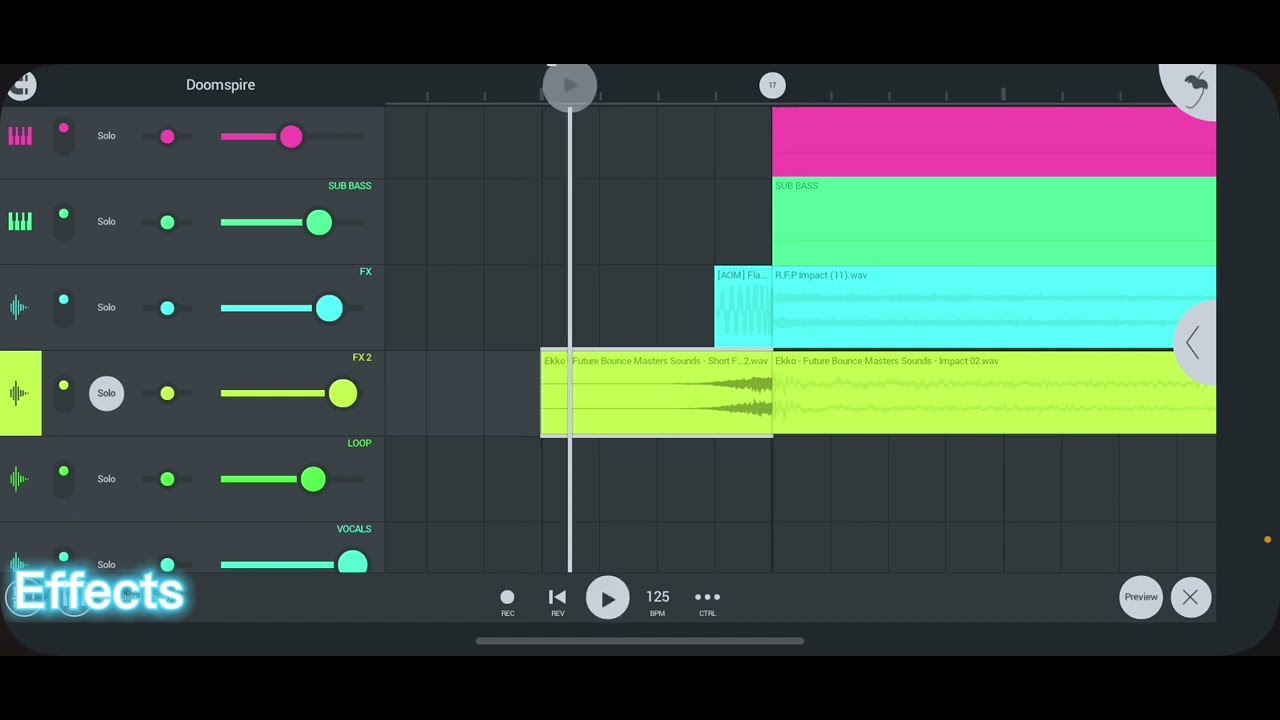The image size is (1280, 720).
Task: Disable Solo on the FX 2 track
Action: (x=106, y=393)
